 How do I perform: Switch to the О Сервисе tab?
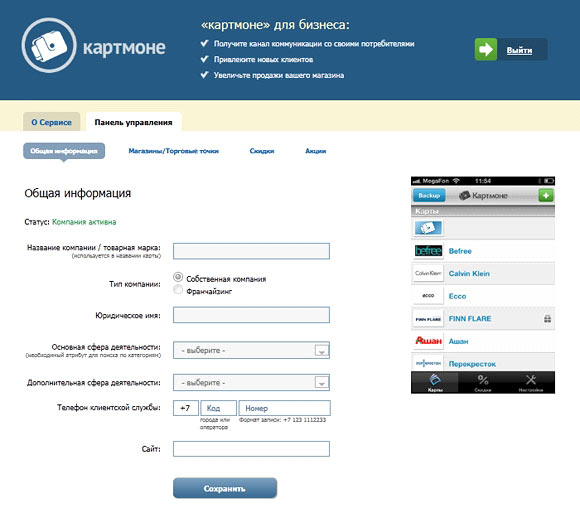coord(51,122)
